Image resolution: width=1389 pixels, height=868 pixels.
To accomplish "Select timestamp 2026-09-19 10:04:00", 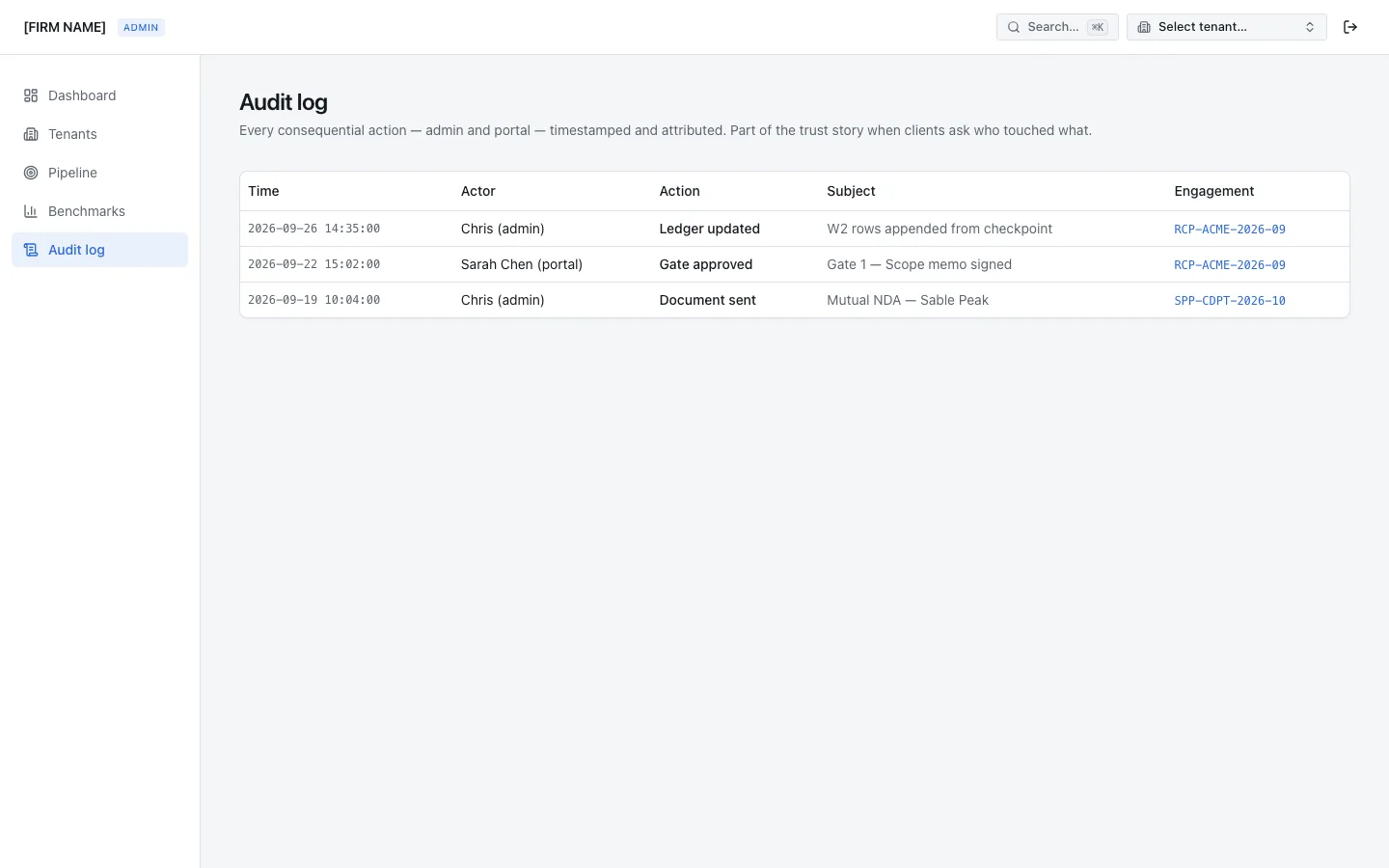I will [x=313, y=300].
